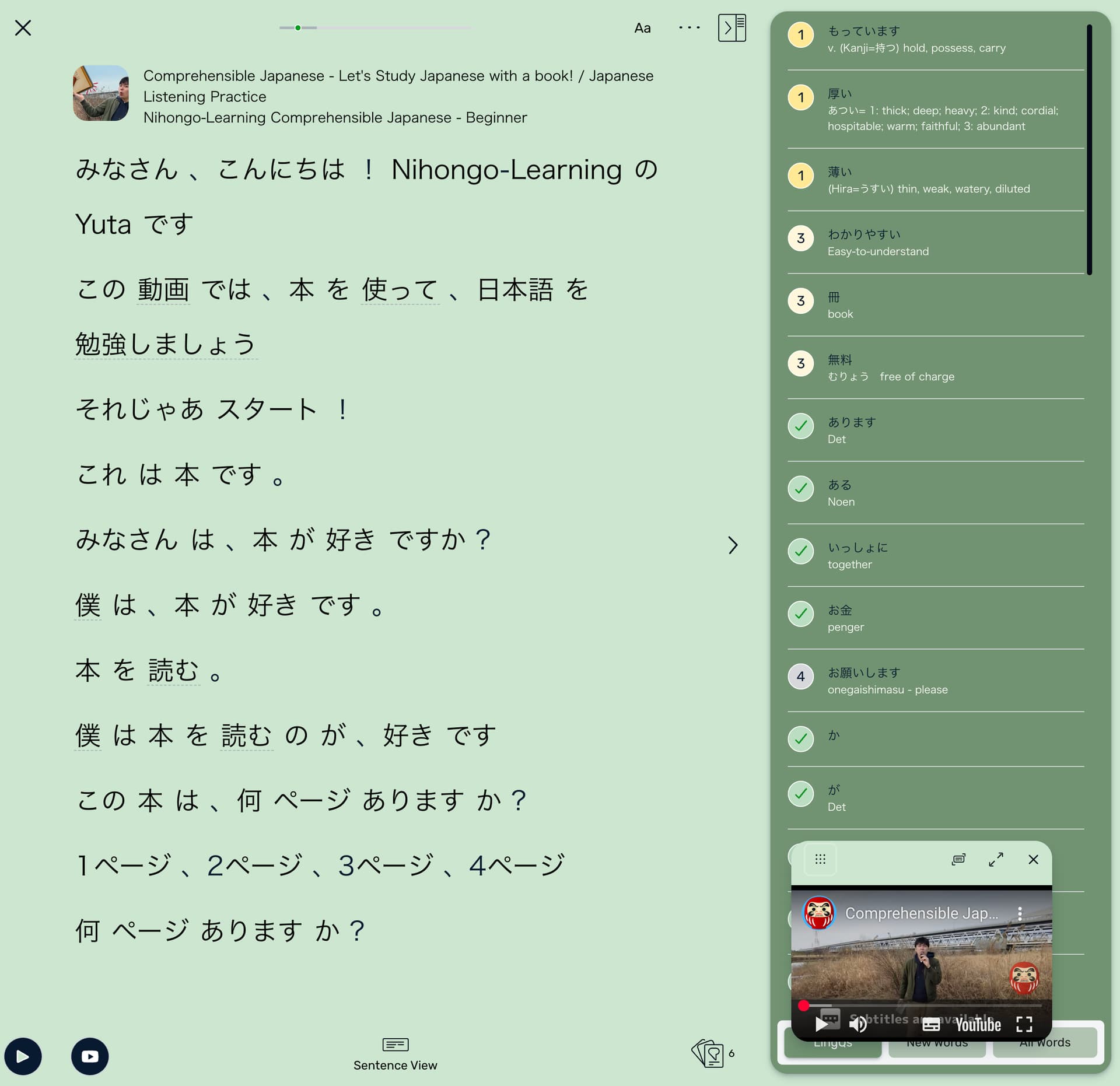The height and width of the screenshot is (1086, 1120).
Task: Expand the video popup to full size
Action: [996, 859]
